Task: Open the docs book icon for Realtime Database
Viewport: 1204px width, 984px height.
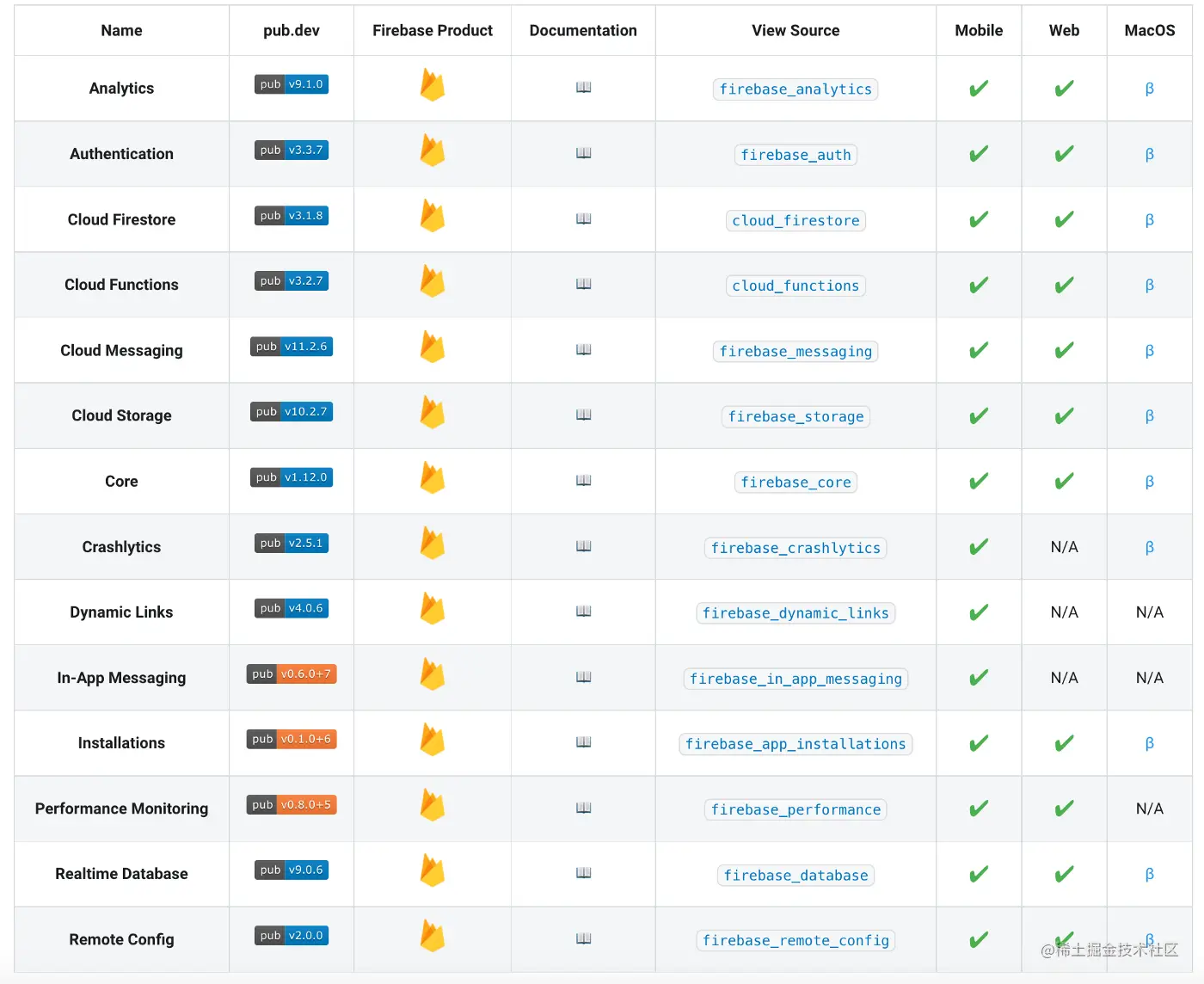Action: pyautogui.click(x=583, y=873)
